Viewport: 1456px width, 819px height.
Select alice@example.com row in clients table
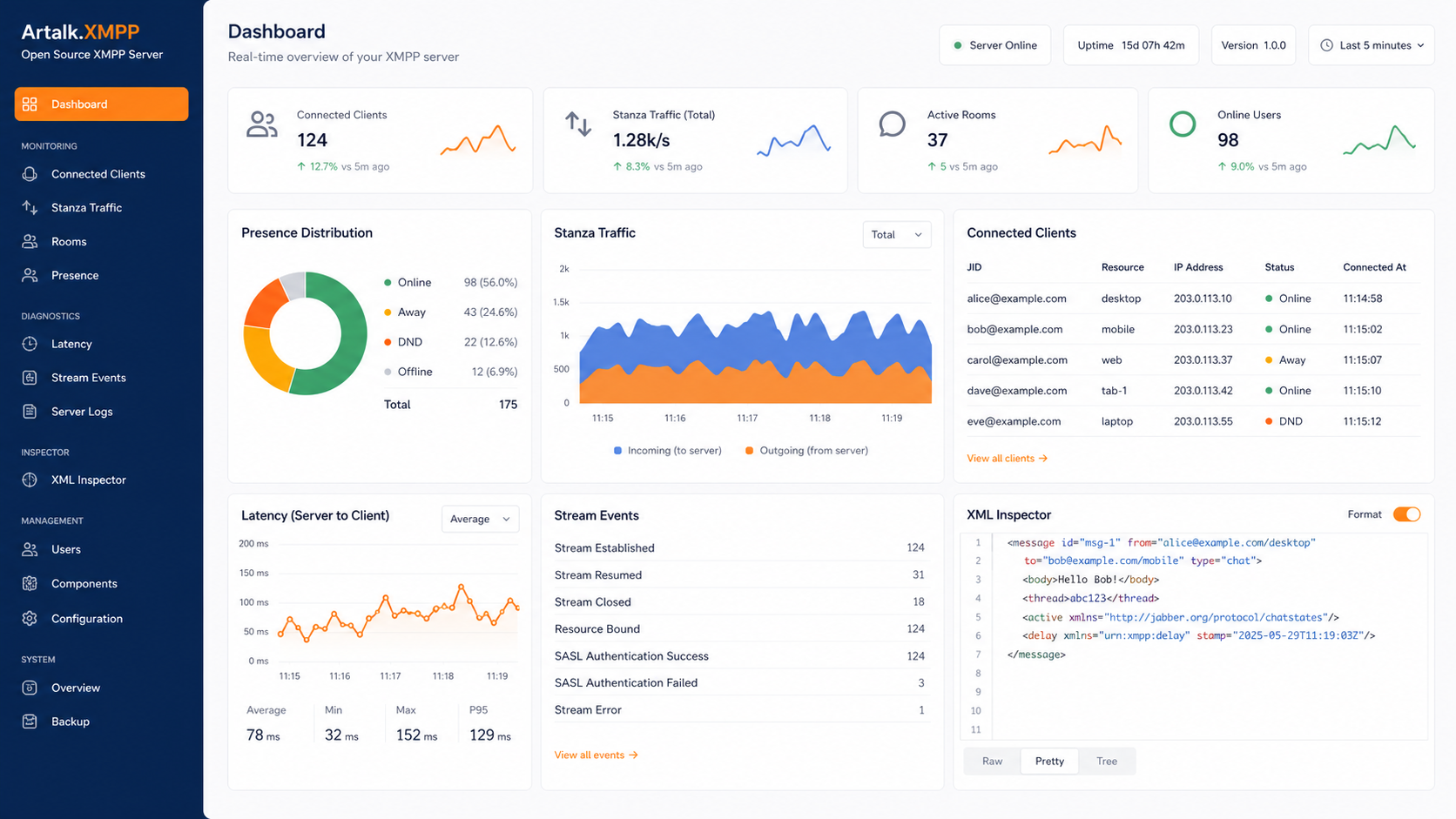tap(1193, 299)
